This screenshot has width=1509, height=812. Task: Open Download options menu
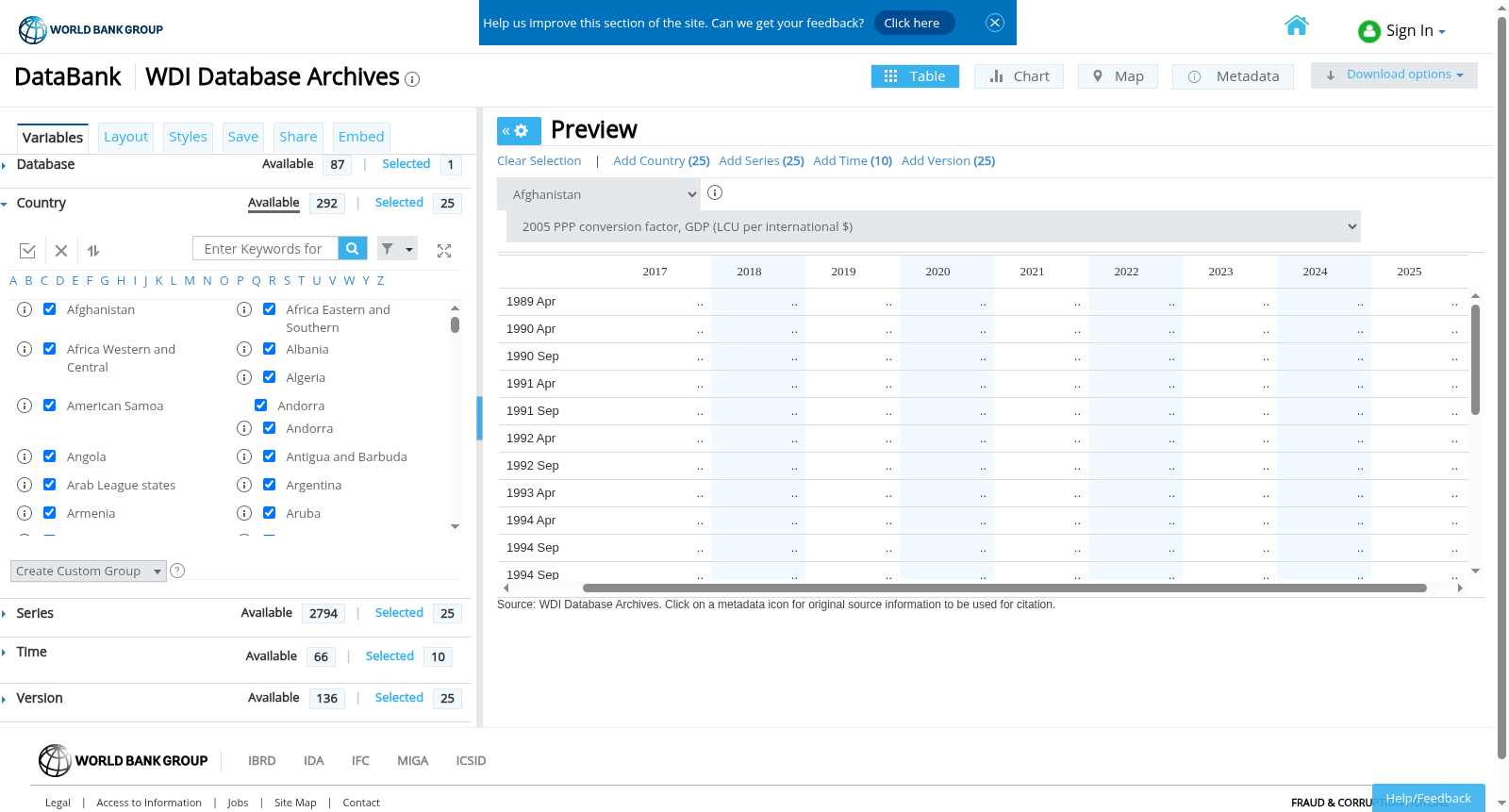click(1394, 75)
